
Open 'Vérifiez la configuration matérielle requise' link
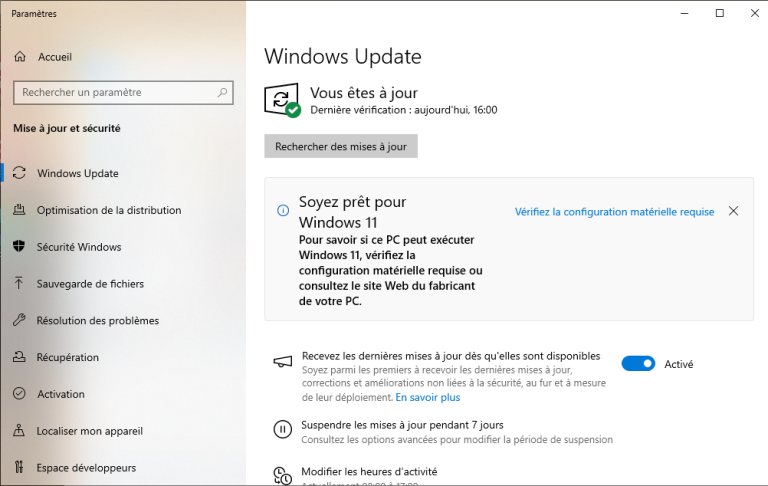[614, 212]
